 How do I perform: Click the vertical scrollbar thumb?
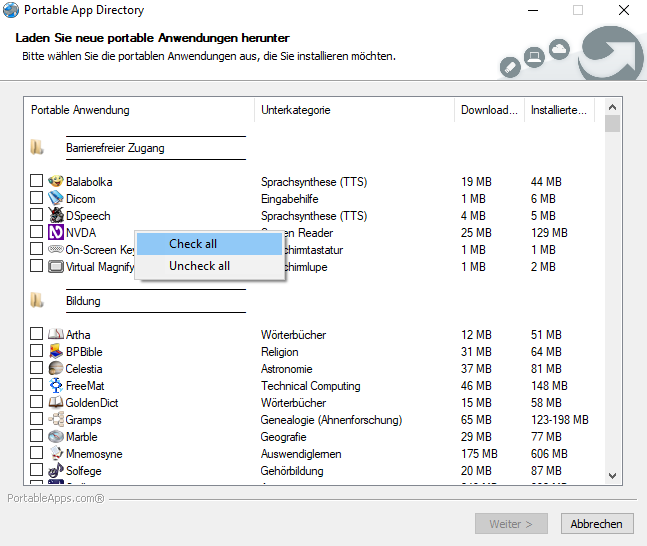[x=612, y=124]
